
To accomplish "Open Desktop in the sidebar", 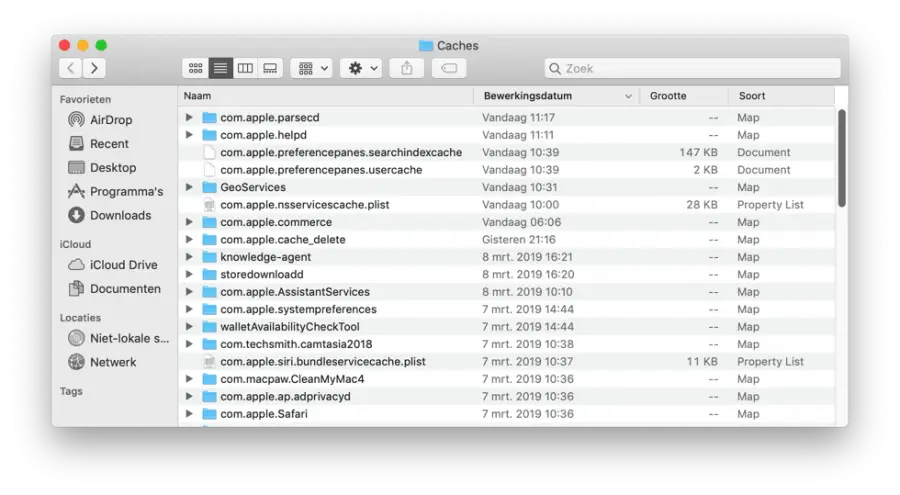I will tap(102, 168).
